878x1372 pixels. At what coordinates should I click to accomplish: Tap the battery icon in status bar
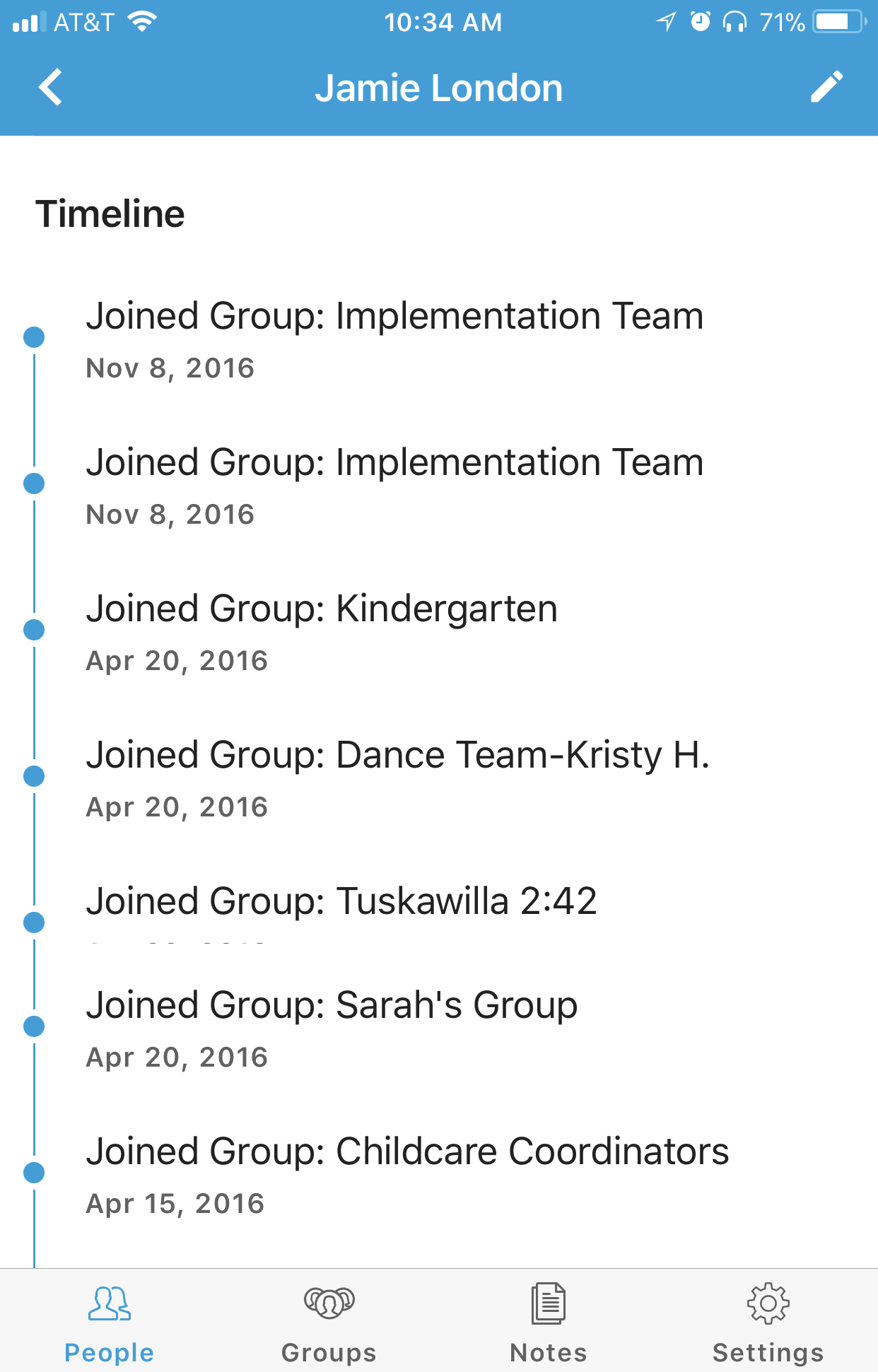838,22
